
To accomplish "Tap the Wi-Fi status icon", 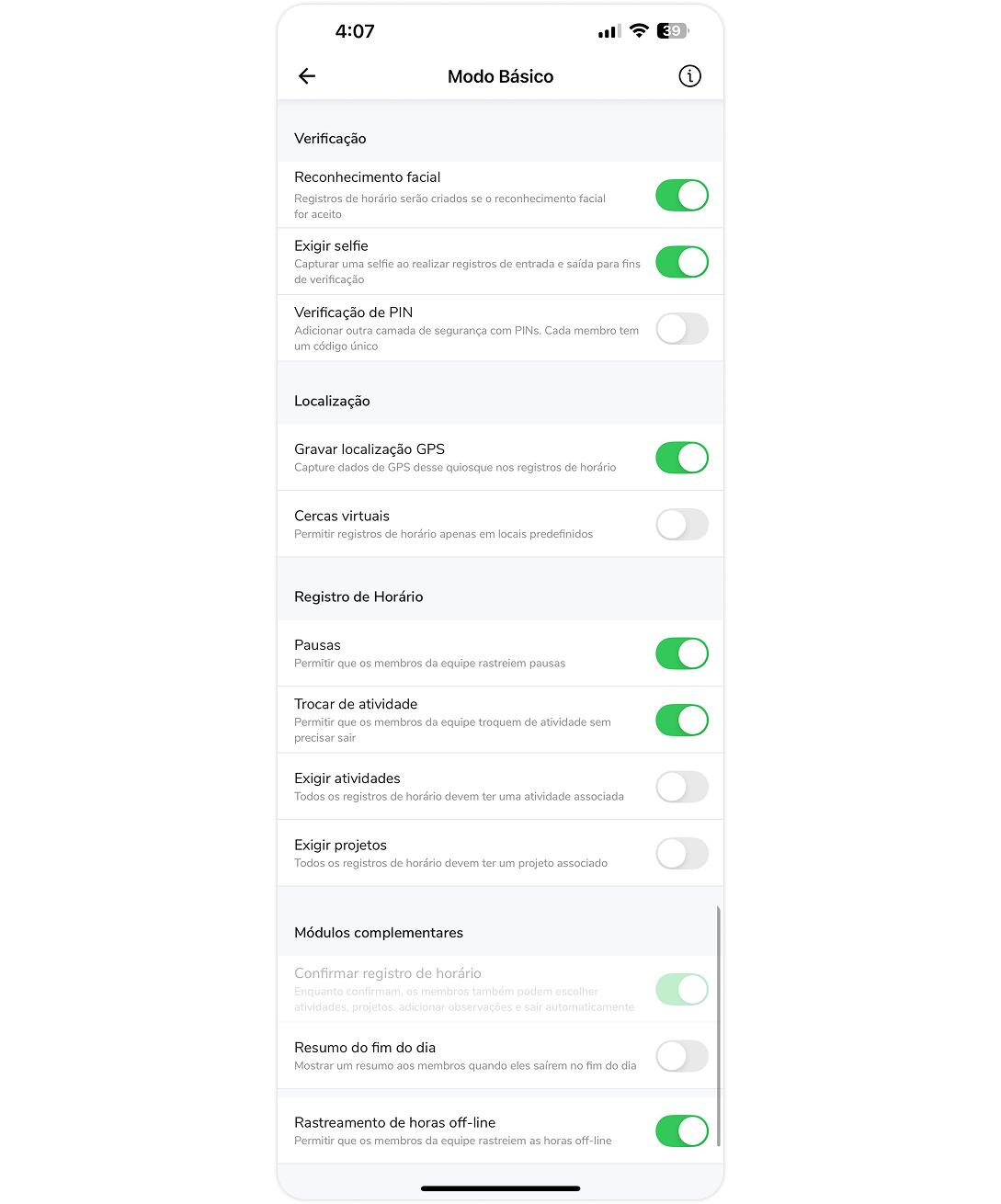I will pos(639,31).
